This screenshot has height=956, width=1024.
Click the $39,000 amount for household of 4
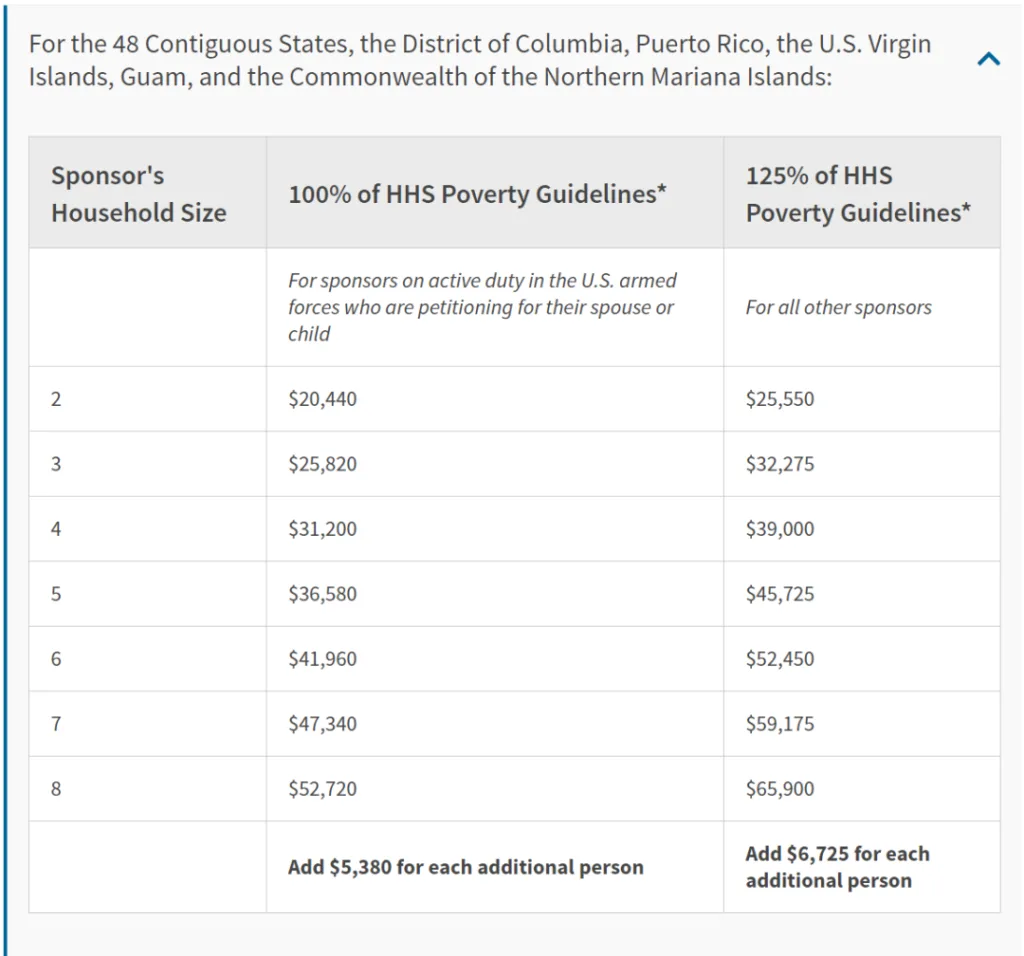pos(780,529)
